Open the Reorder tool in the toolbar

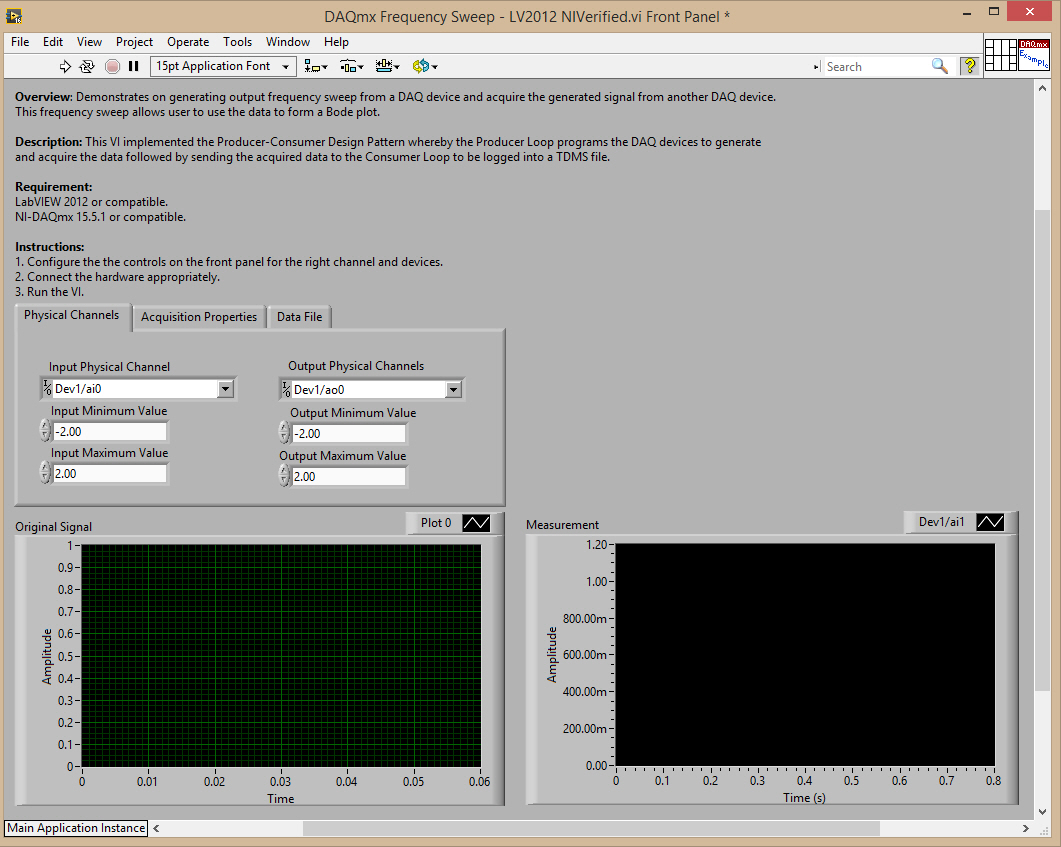click(x=425, y=66)
